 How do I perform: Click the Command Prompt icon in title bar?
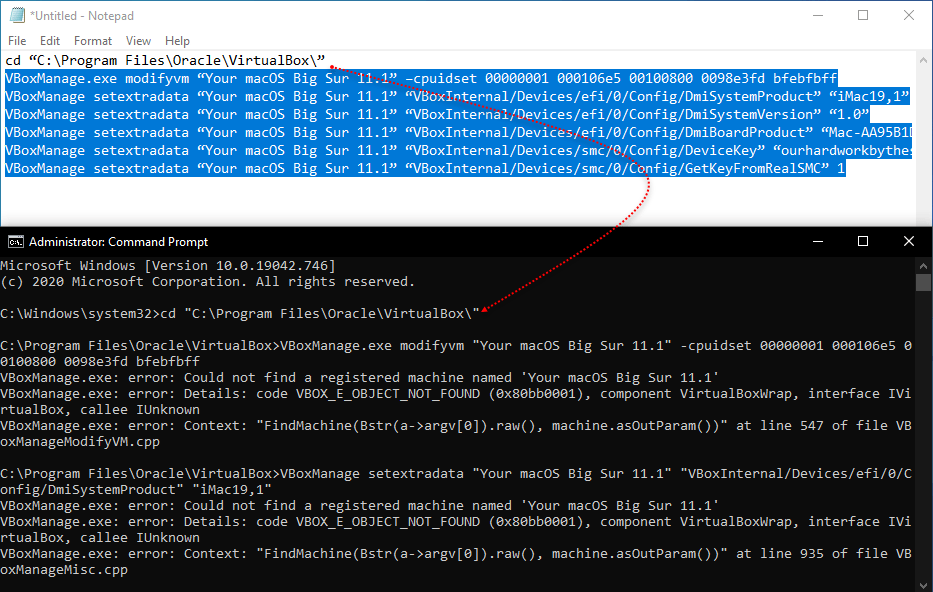(15, 242)
